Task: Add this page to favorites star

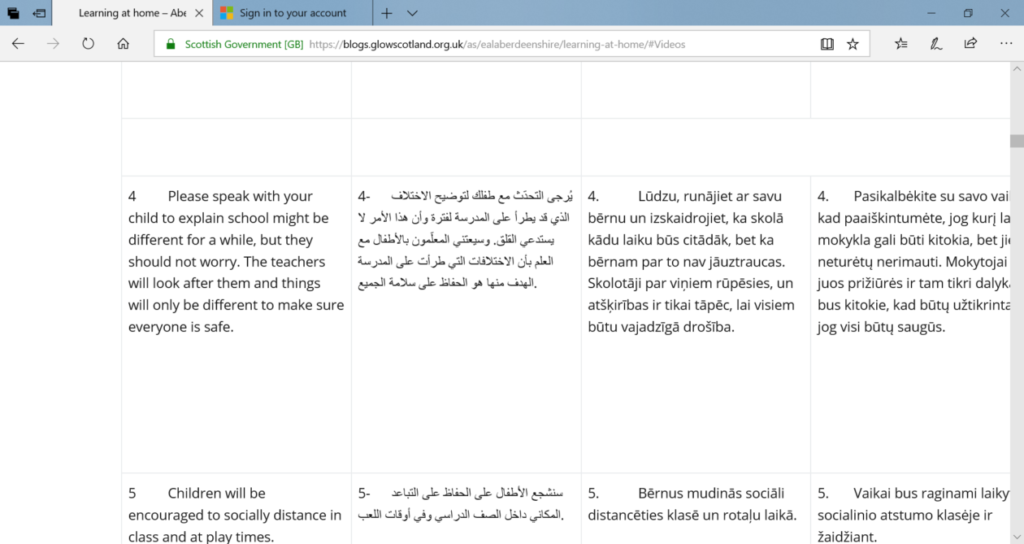Action: [853, 44]
